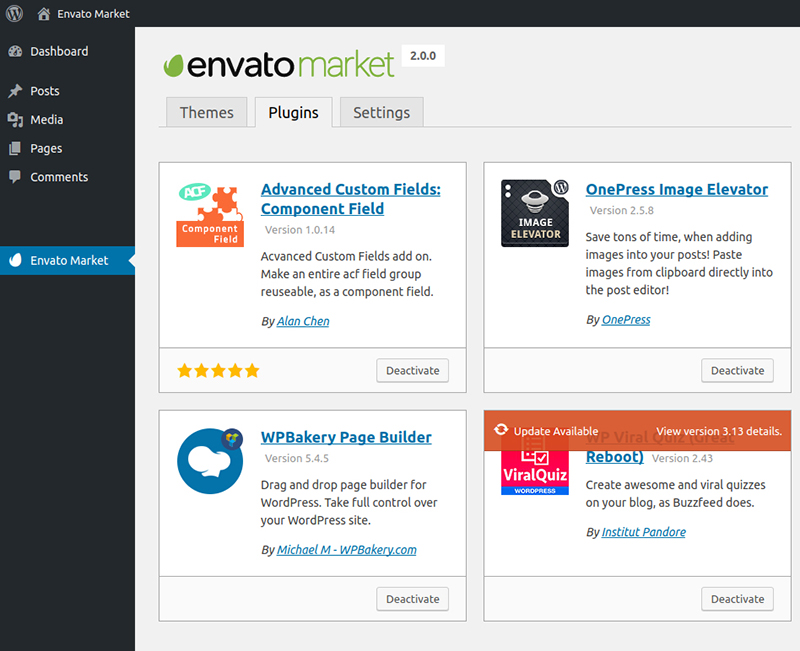Click the Comments speech bubble icon
The image size is (800, 651).
tap(15, 177)
